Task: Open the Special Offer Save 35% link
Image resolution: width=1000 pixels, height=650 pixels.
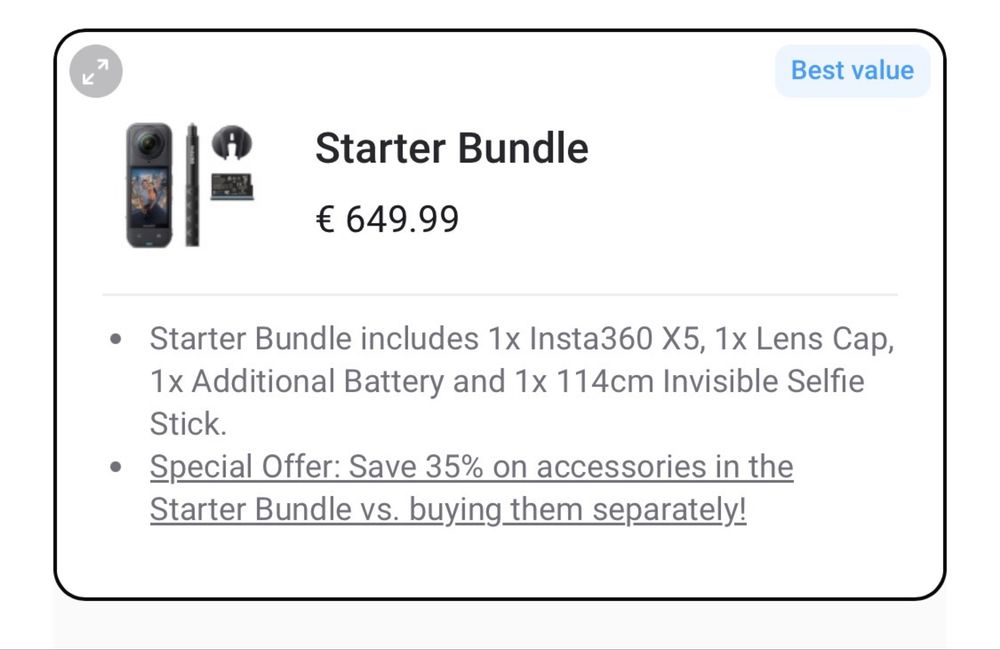Action: [471, 467]
